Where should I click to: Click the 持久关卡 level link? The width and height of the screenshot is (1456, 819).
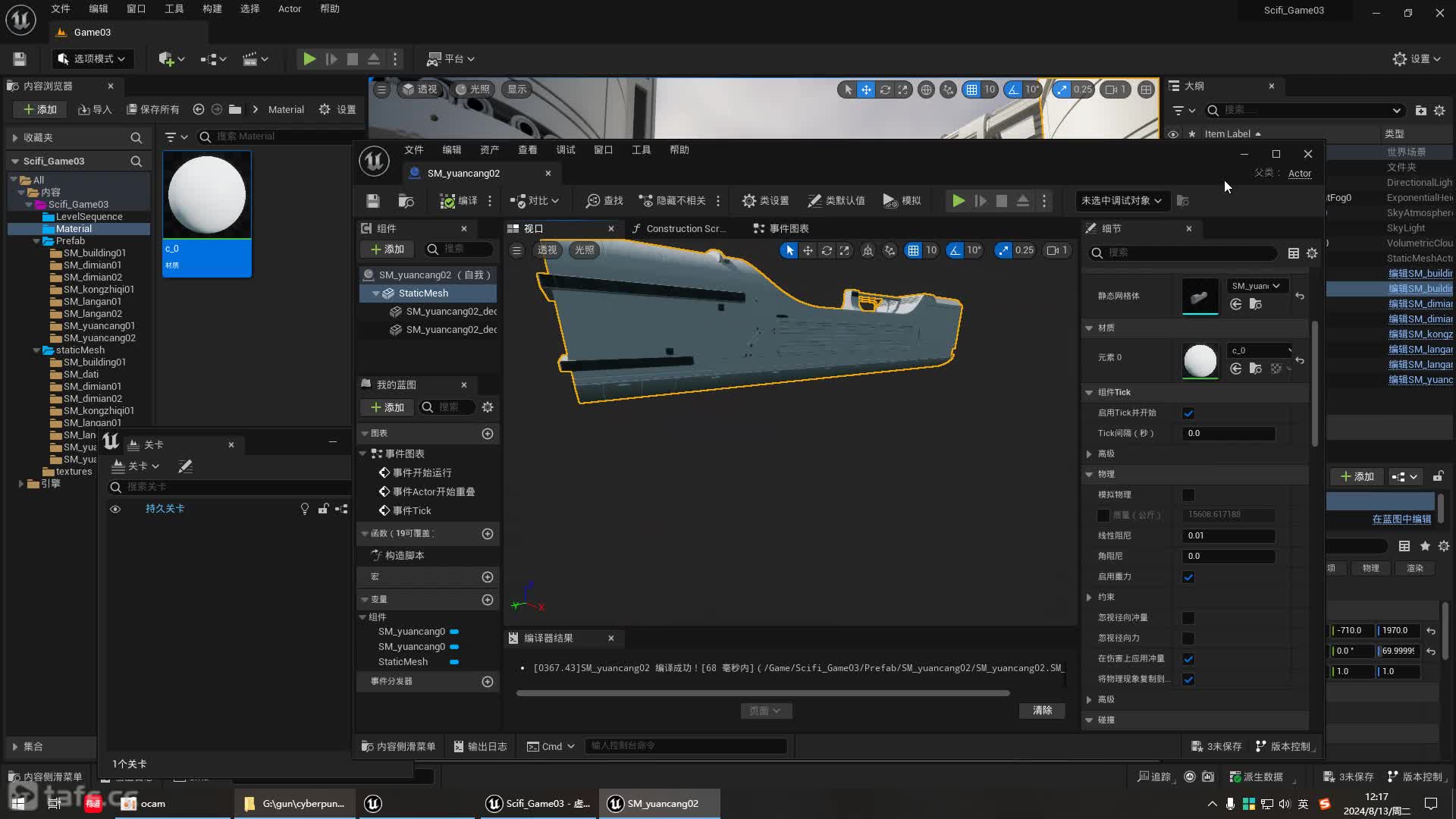tap(165, 509)
